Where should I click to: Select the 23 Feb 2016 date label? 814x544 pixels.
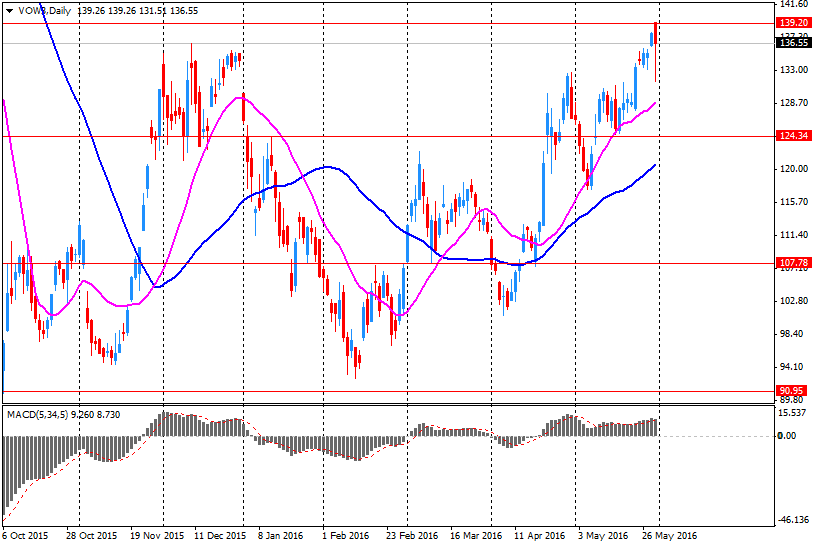point(412,535)
